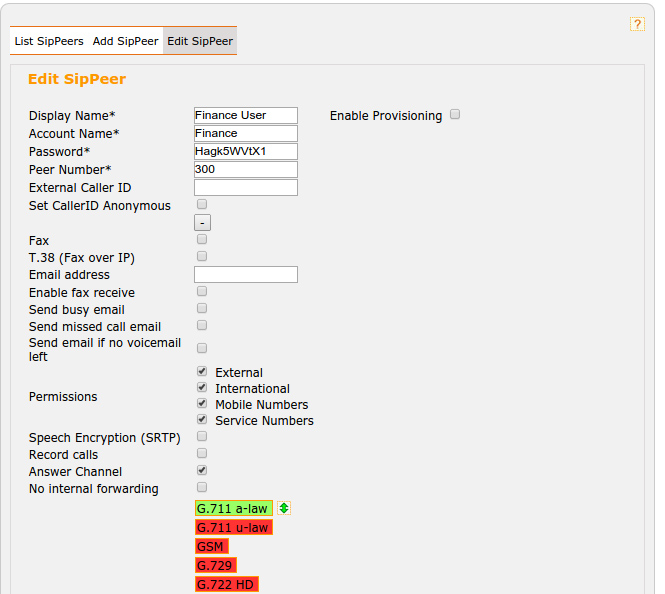Image resolution: width=665 pixels, height=594 pixels.
Task: Uncheck the International permission
Action: (202, 388)
